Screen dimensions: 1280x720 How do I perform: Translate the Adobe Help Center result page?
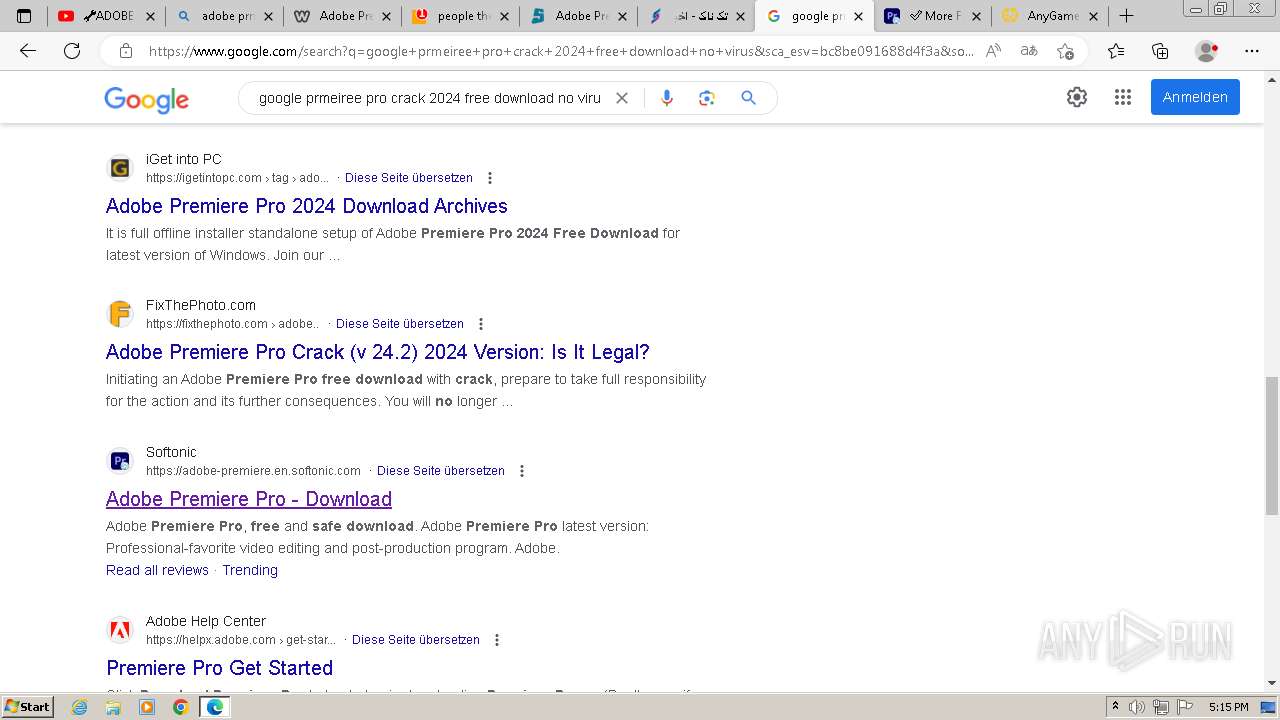(416, 640)
